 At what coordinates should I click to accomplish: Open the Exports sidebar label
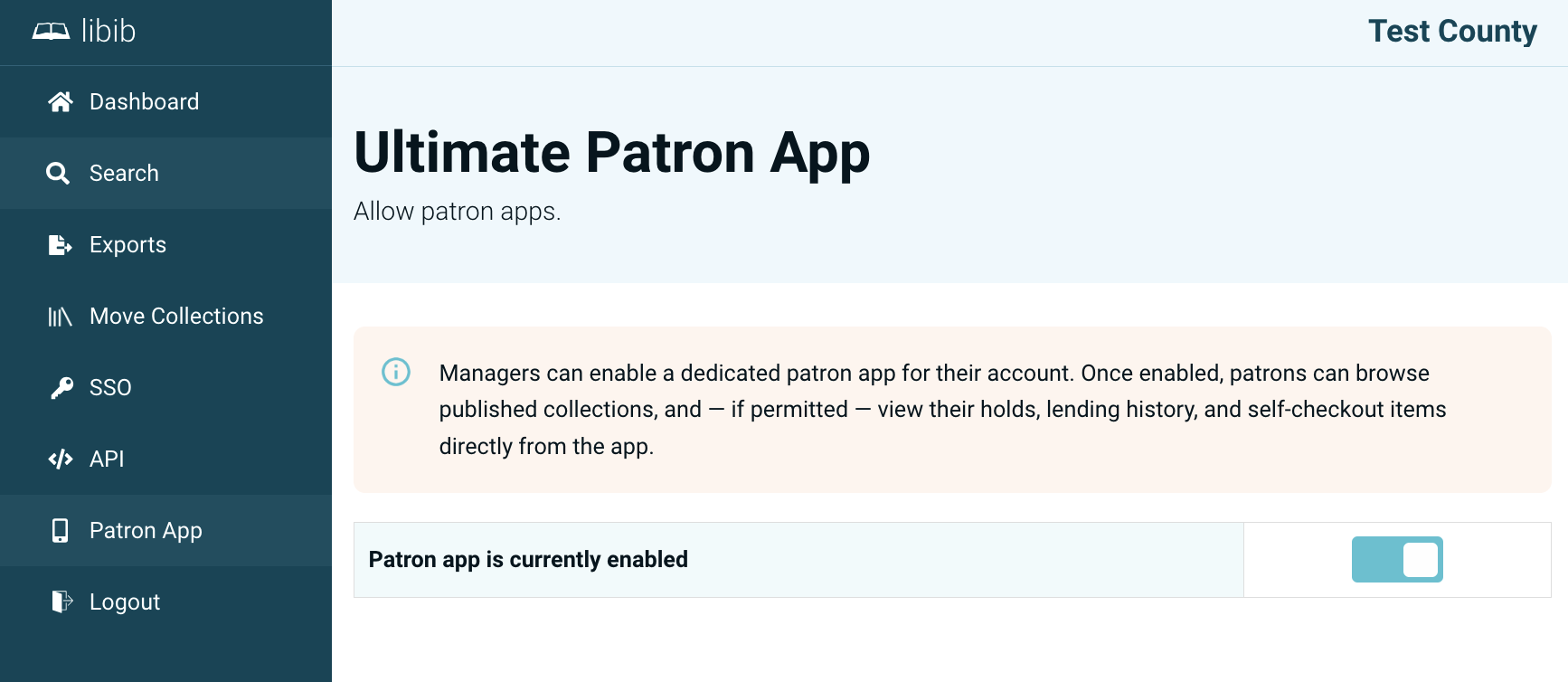pyautogui.click(x=128, y=245)
